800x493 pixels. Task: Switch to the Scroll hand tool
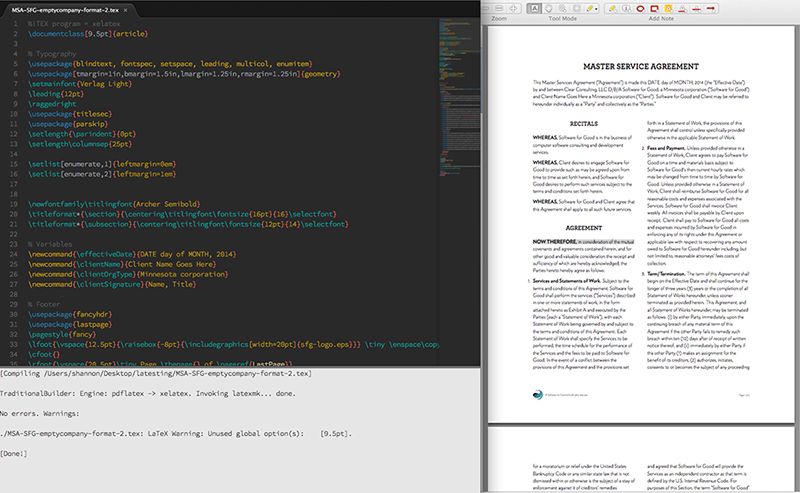pos(548,8)
